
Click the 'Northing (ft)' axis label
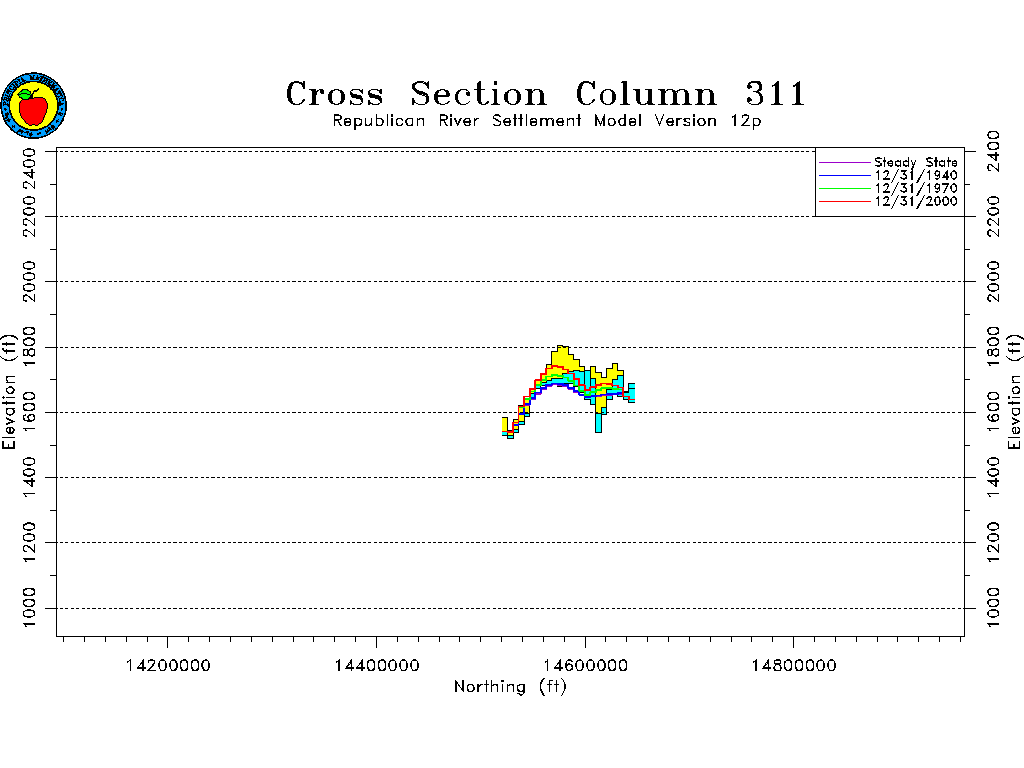(x=510, y=686)
